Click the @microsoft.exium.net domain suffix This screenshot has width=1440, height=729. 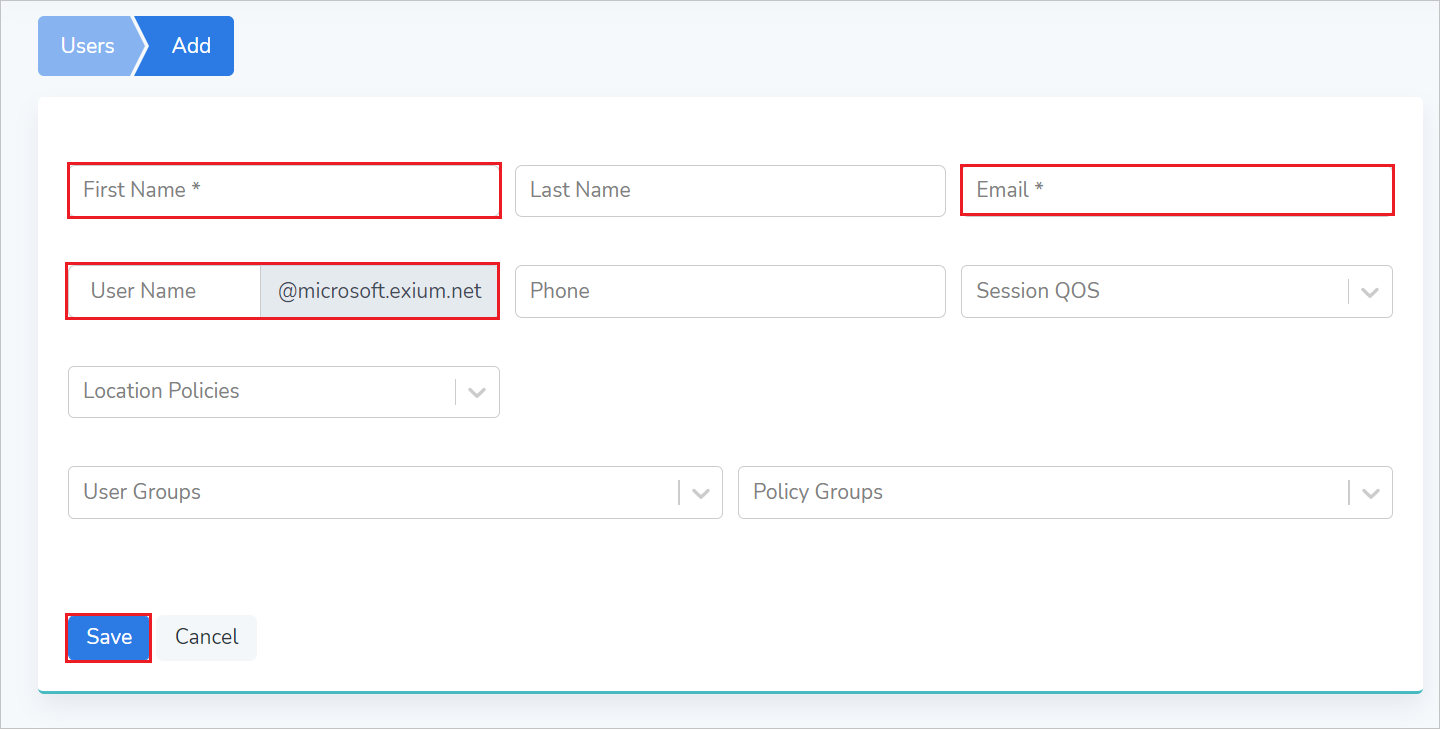pyautogui.click(x=378, y=291)
